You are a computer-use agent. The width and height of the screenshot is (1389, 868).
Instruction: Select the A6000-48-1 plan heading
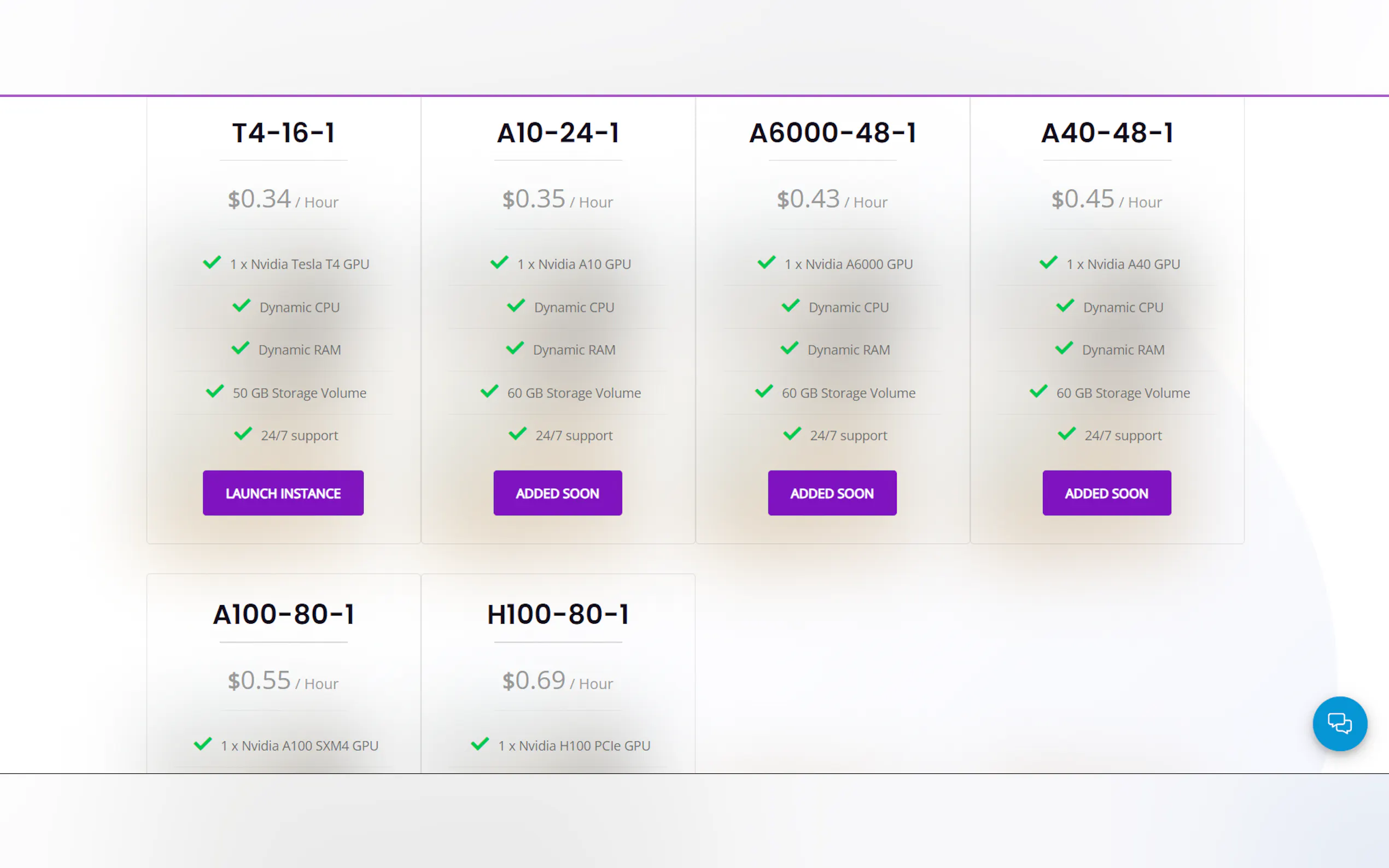[x=832, y=133]
